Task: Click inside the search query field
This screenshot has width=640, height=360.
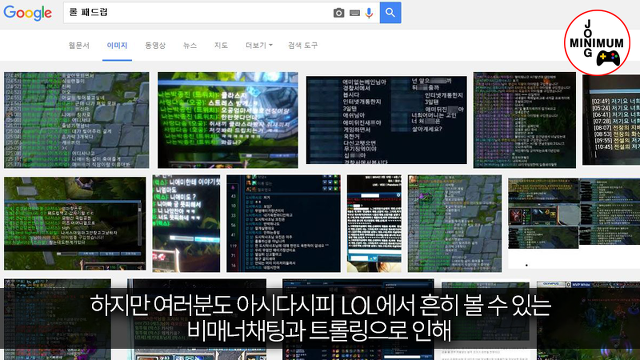Action: pyautogui.click(x=198, y=13)
